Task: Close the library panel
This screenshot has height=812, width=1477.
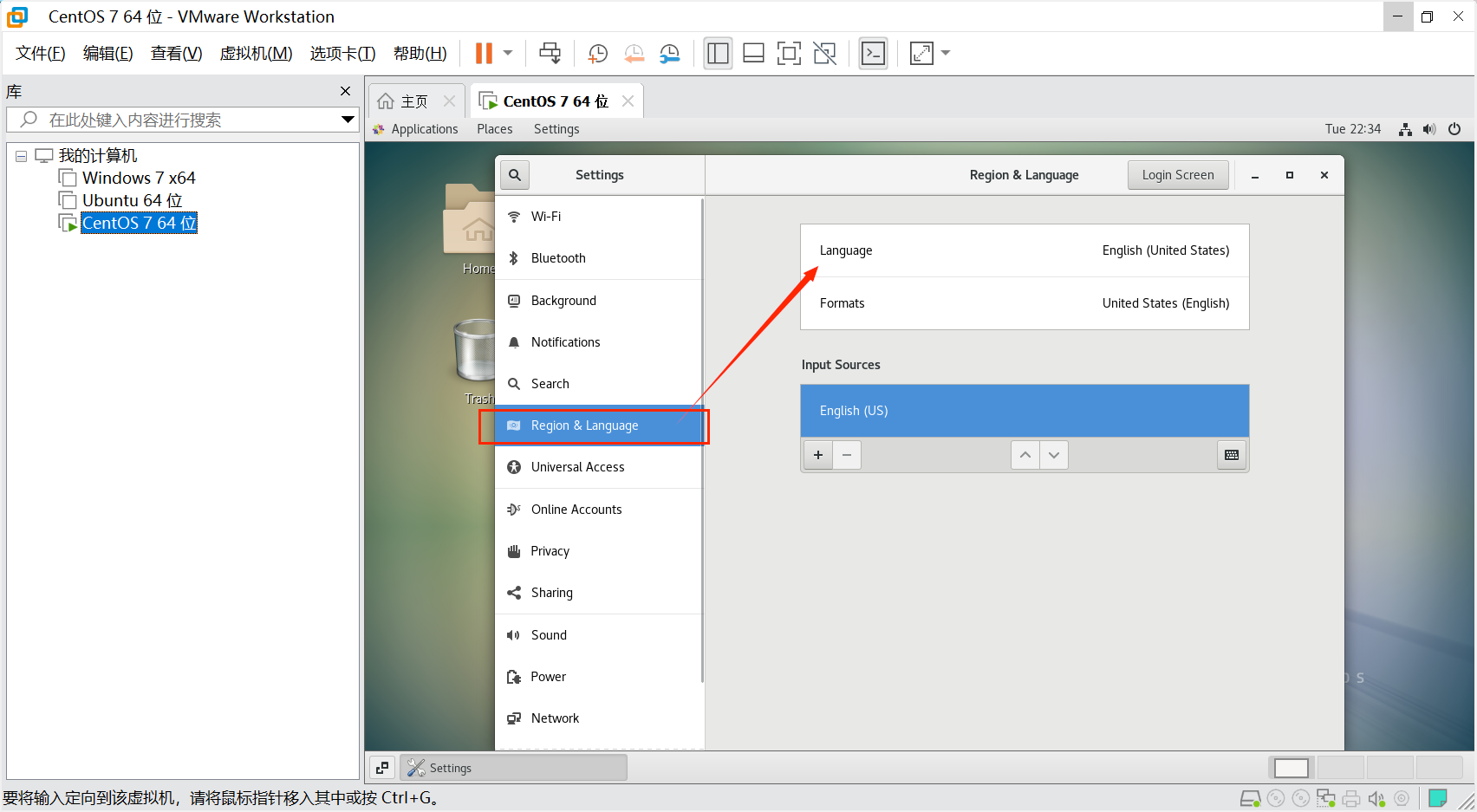Action: click(345, 91)
